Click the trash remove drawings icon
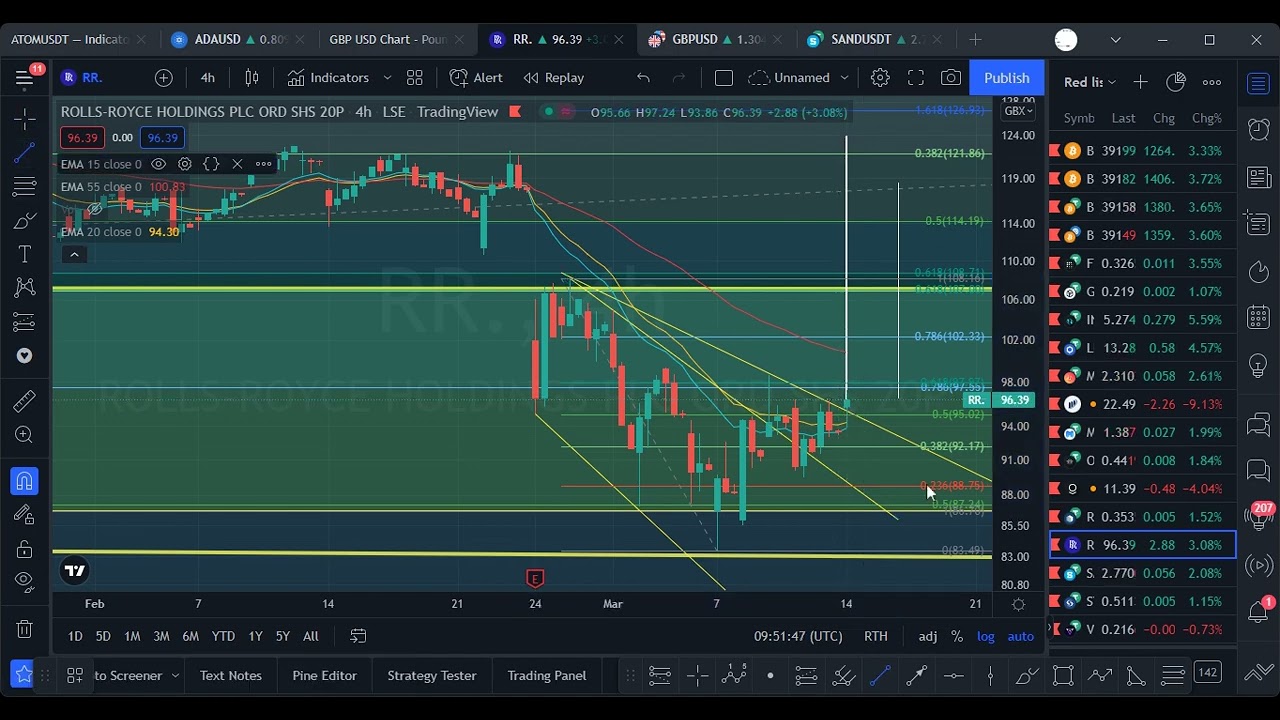Screen dimensions: 1280x720 25,629
